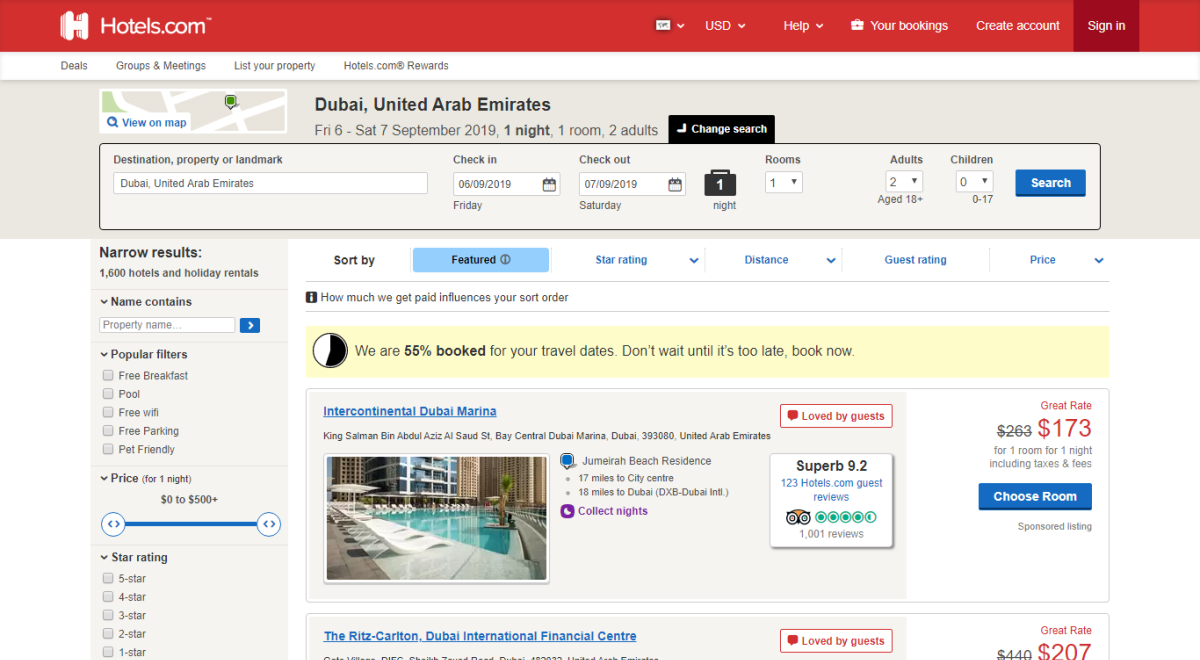
Task: Click the blue Search button
Action: (1051, 183)
